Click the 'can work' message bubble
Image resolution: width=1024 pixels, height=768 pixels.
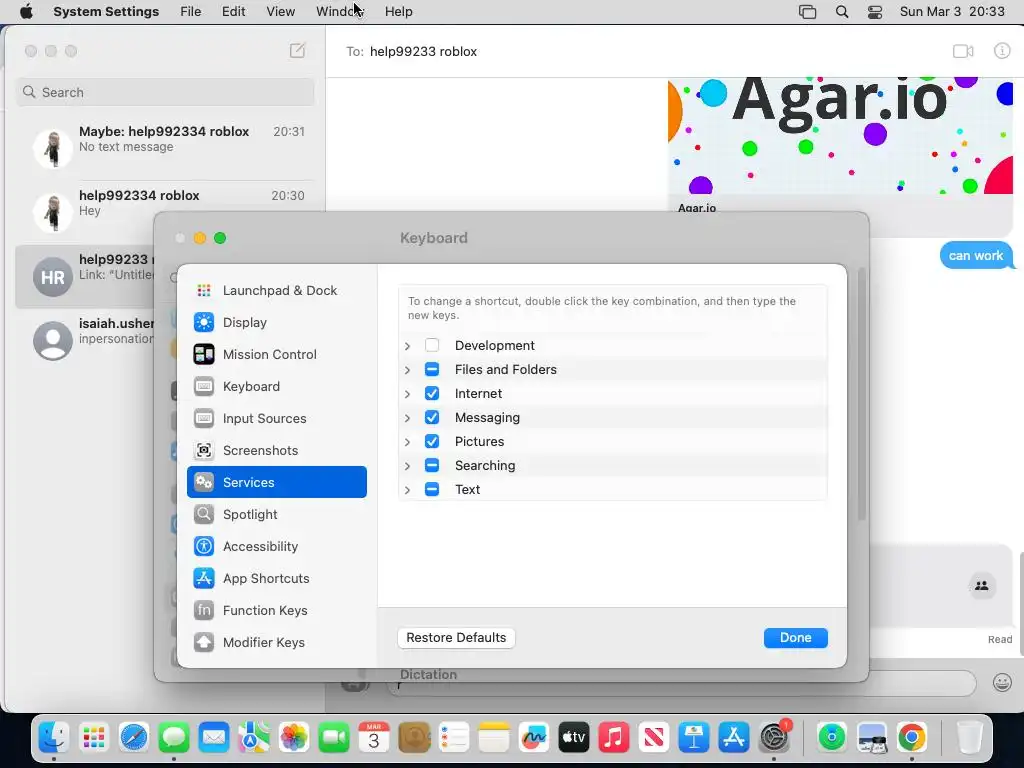[976, 255]
